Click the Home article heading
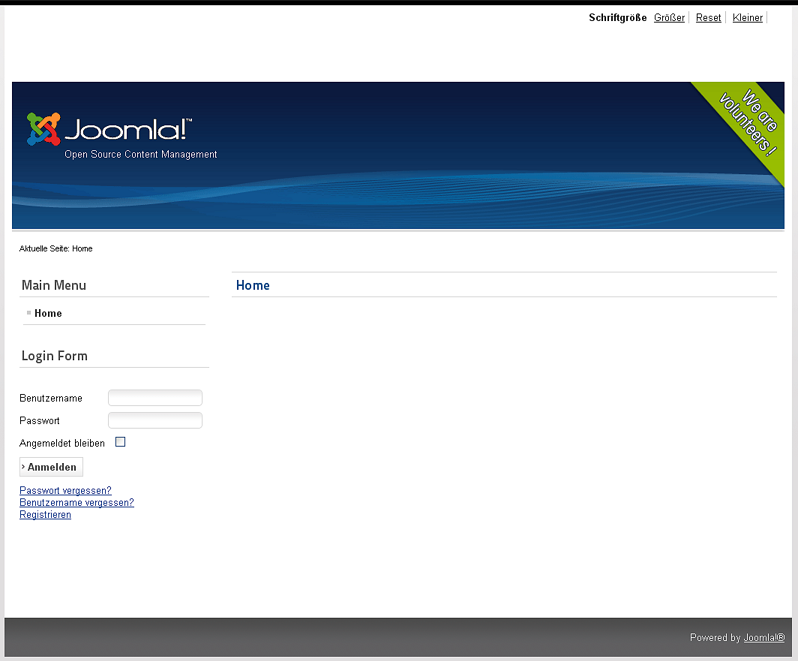798x661 pixels. coord(253,285)
